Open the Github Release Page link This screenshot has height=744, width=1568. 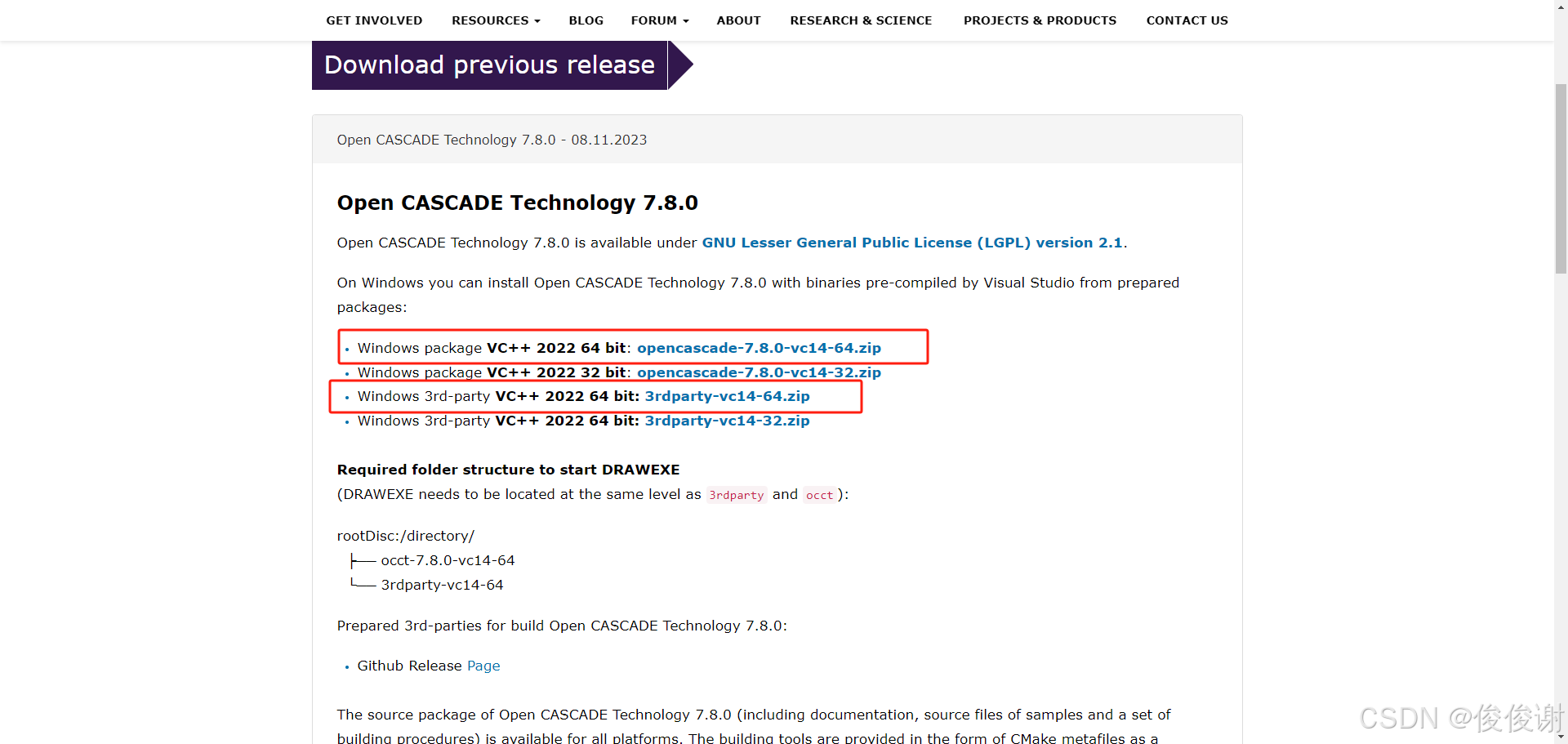pos(483,666)
